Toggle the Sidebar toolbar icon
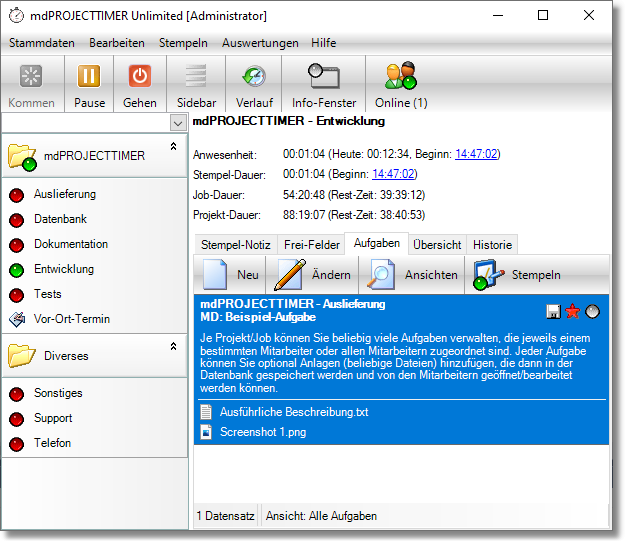The width and height of the screenshot is (625, 543). 196,77
